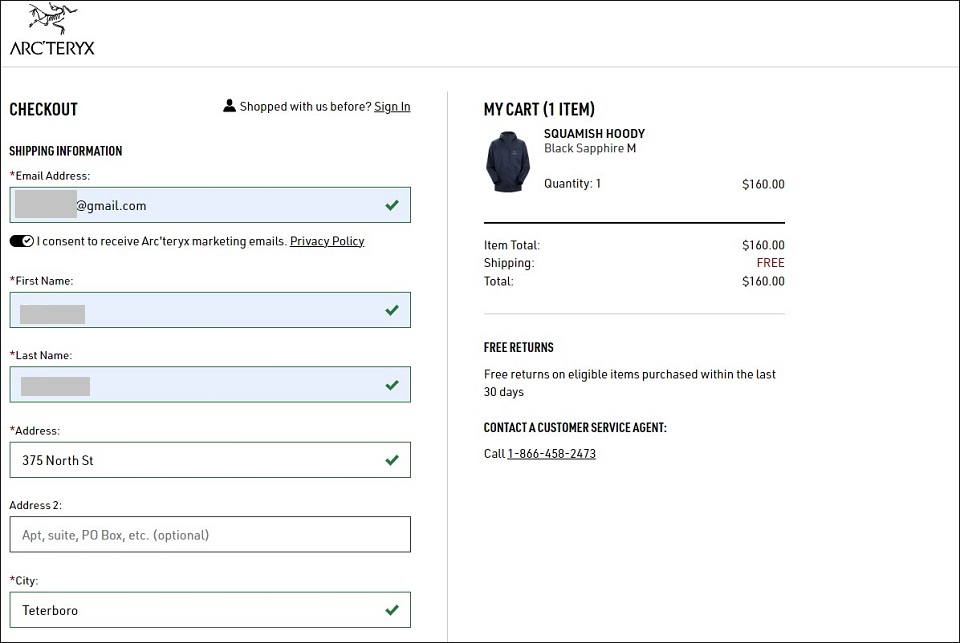Click the MY CART (1 ITEM) heading
This screenshot has height=643, width=960.
pyautogui.click(x=539, y=110)
